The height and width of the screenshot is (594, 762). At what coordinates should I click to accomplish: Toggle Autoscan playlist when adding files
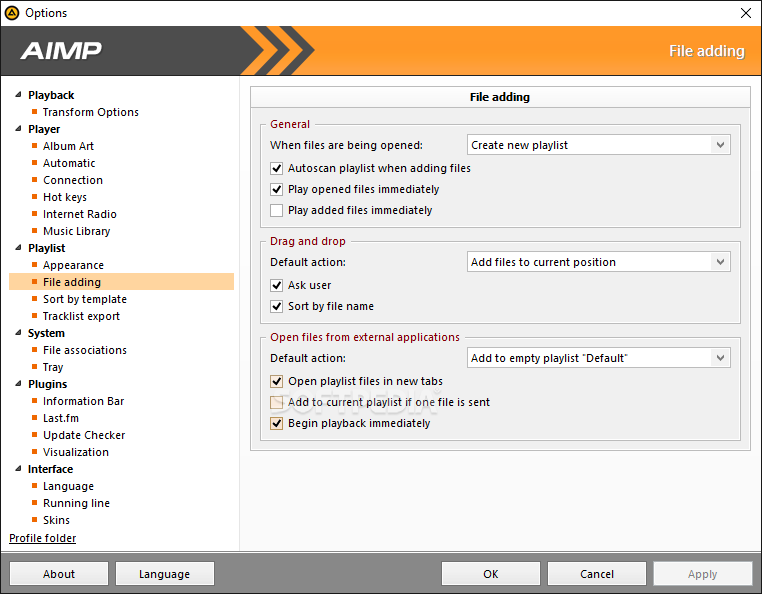277,169
